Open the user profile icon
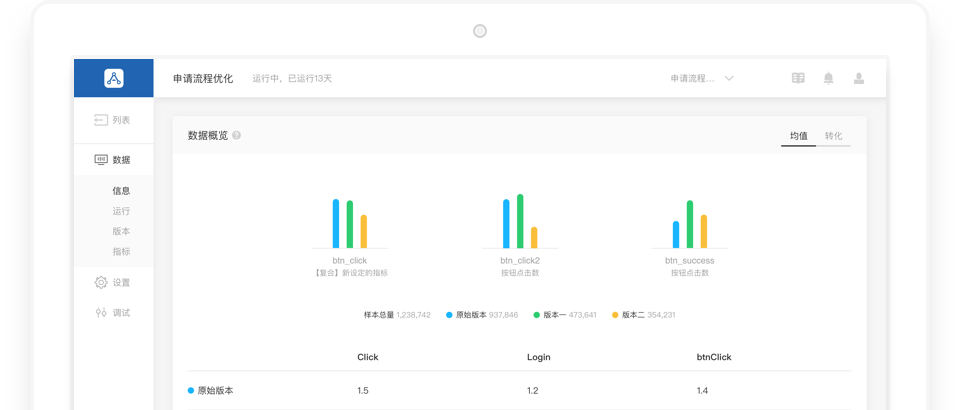960x410 pixels. pyautogui.click(x=859, y=78)
